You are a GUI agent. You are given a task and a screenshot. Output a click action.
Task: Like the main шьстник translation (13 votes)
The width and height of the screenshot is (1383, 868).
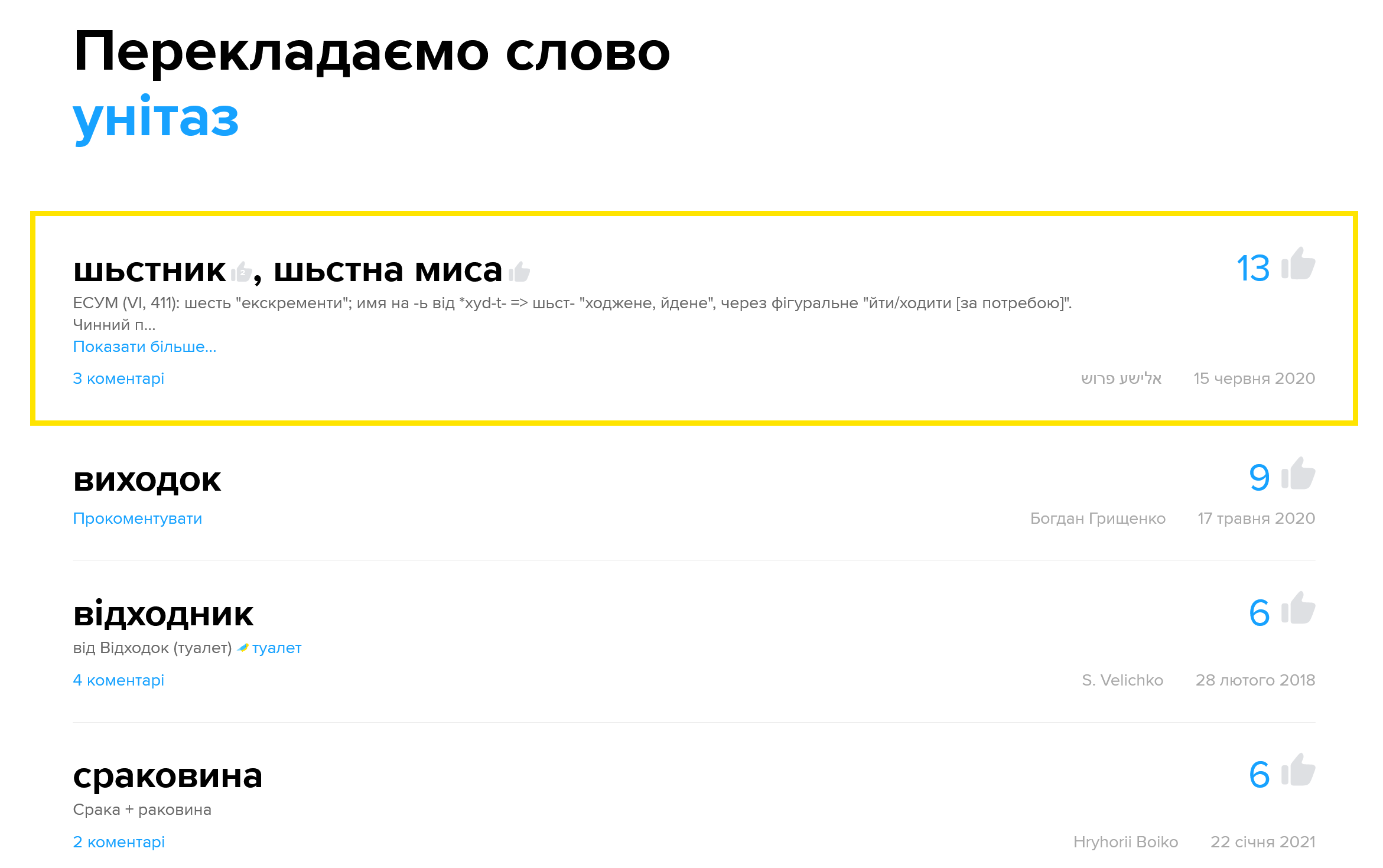click(x=1298, y=265)
